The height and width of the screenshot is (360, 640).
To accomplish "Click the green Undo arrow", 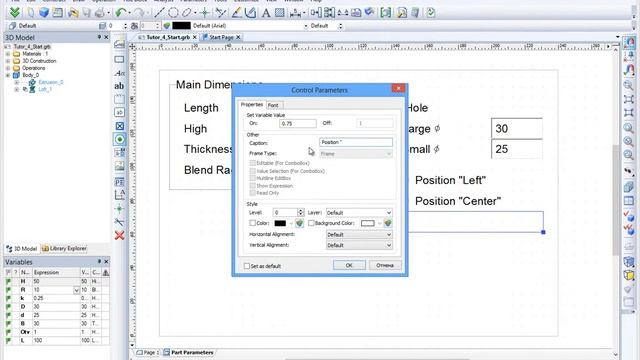I will click(x=121, y=13).
